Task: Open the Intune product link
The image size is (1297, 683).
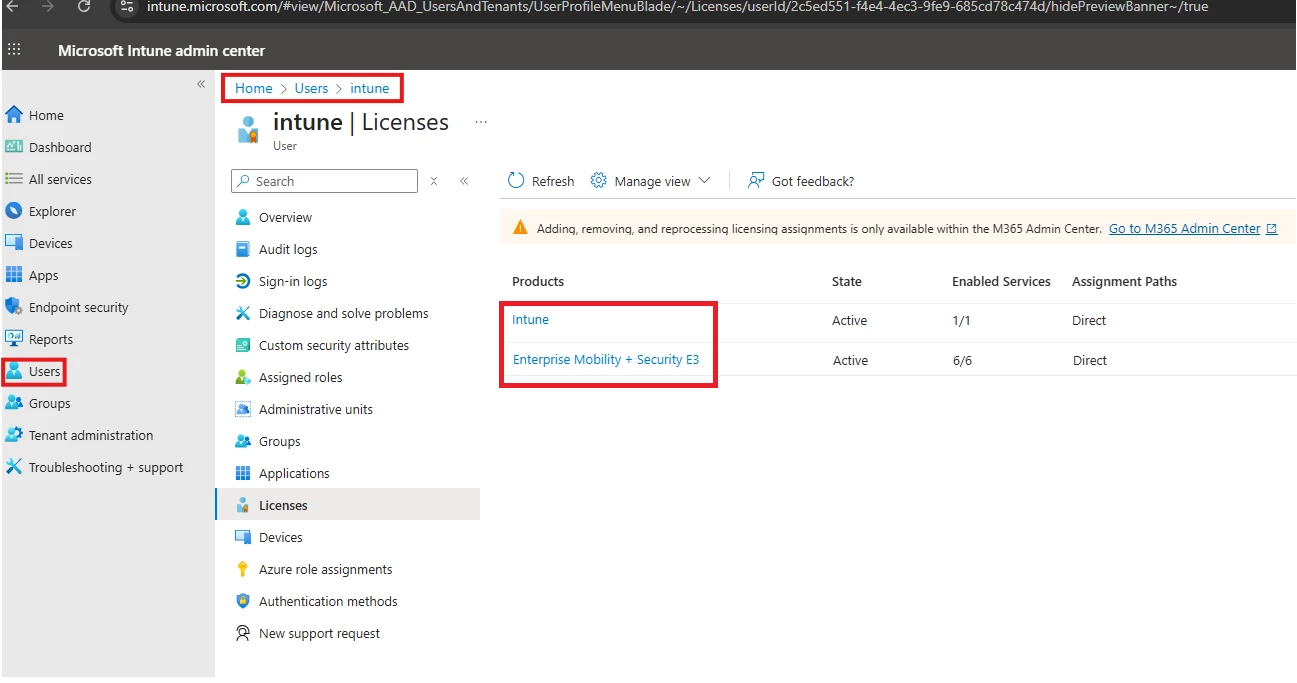Action: pyautogui.click(x=530, y=320)
